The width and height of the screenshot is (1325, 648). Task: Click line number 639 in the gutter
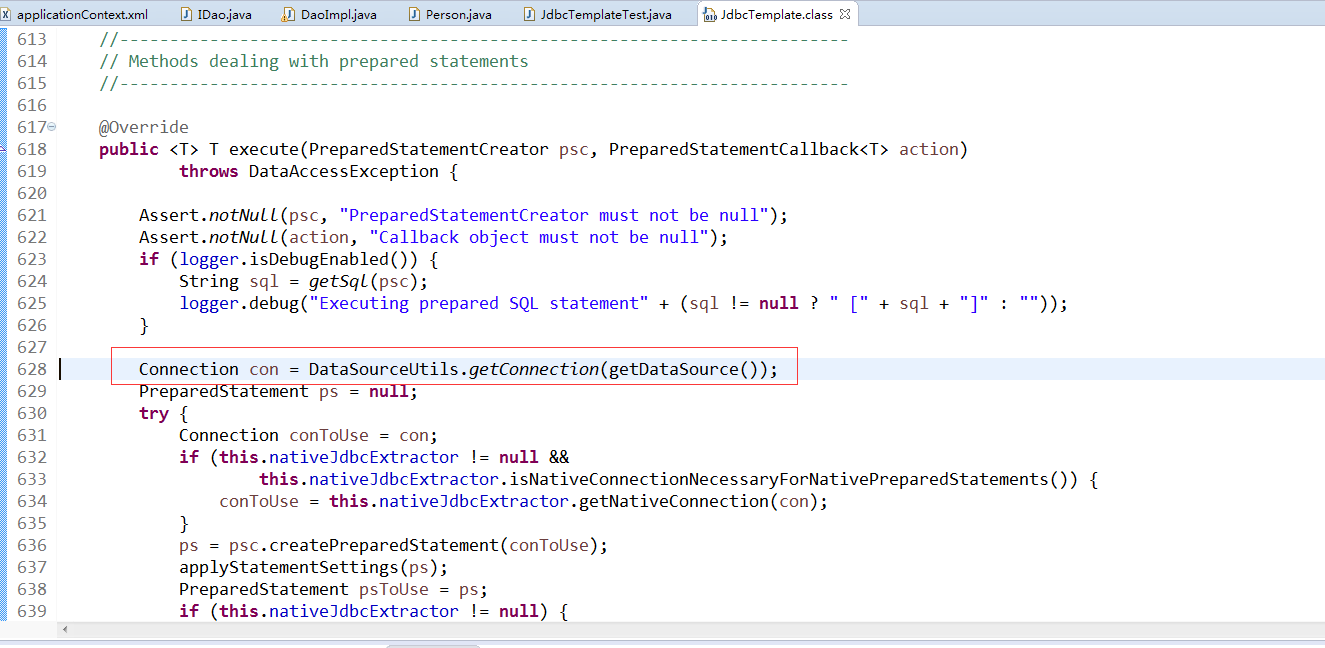coord(32,611)
